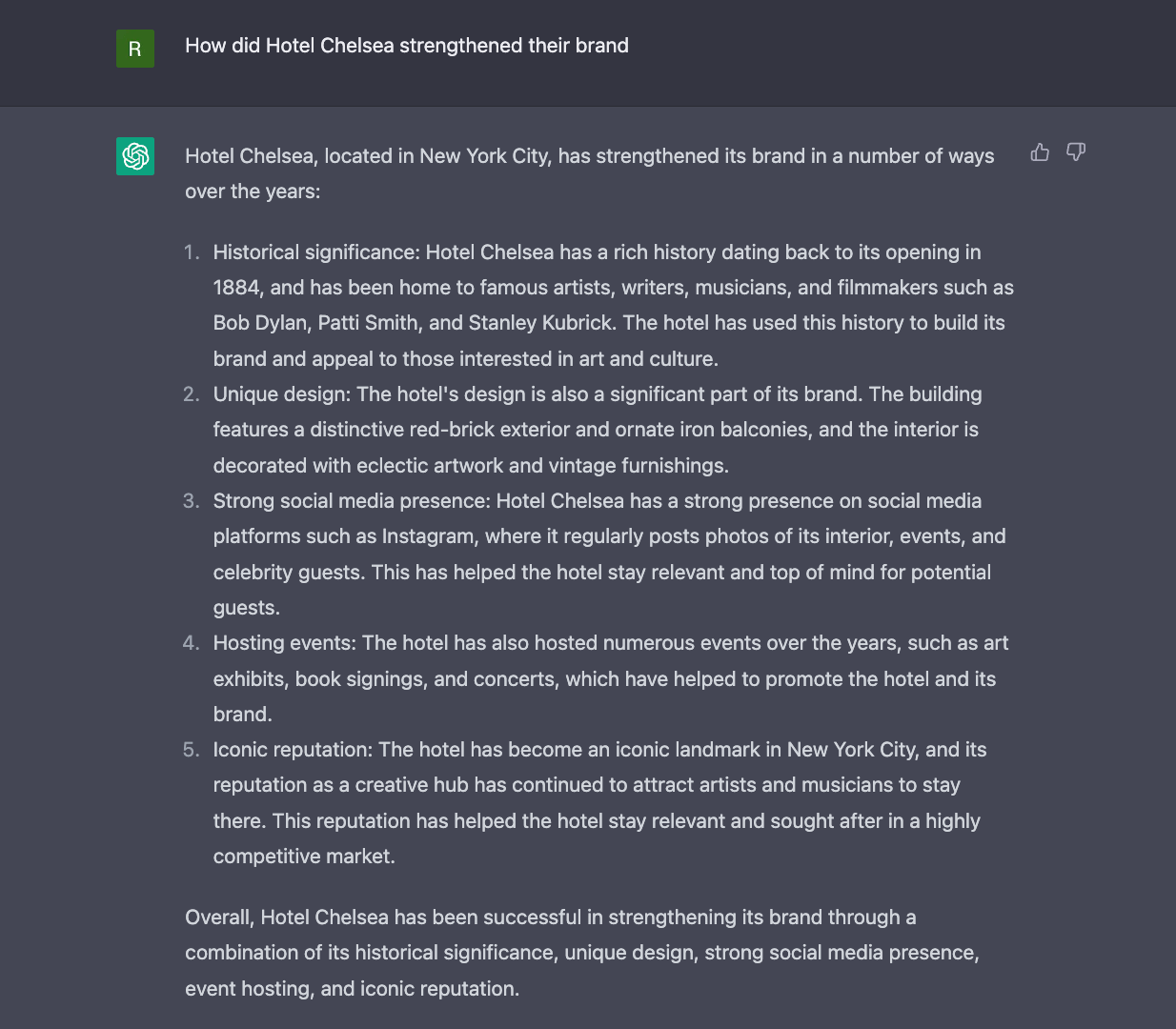Click the list number 4 marker
This screenshot has width=1176, height=1029.
pos(192,643)
